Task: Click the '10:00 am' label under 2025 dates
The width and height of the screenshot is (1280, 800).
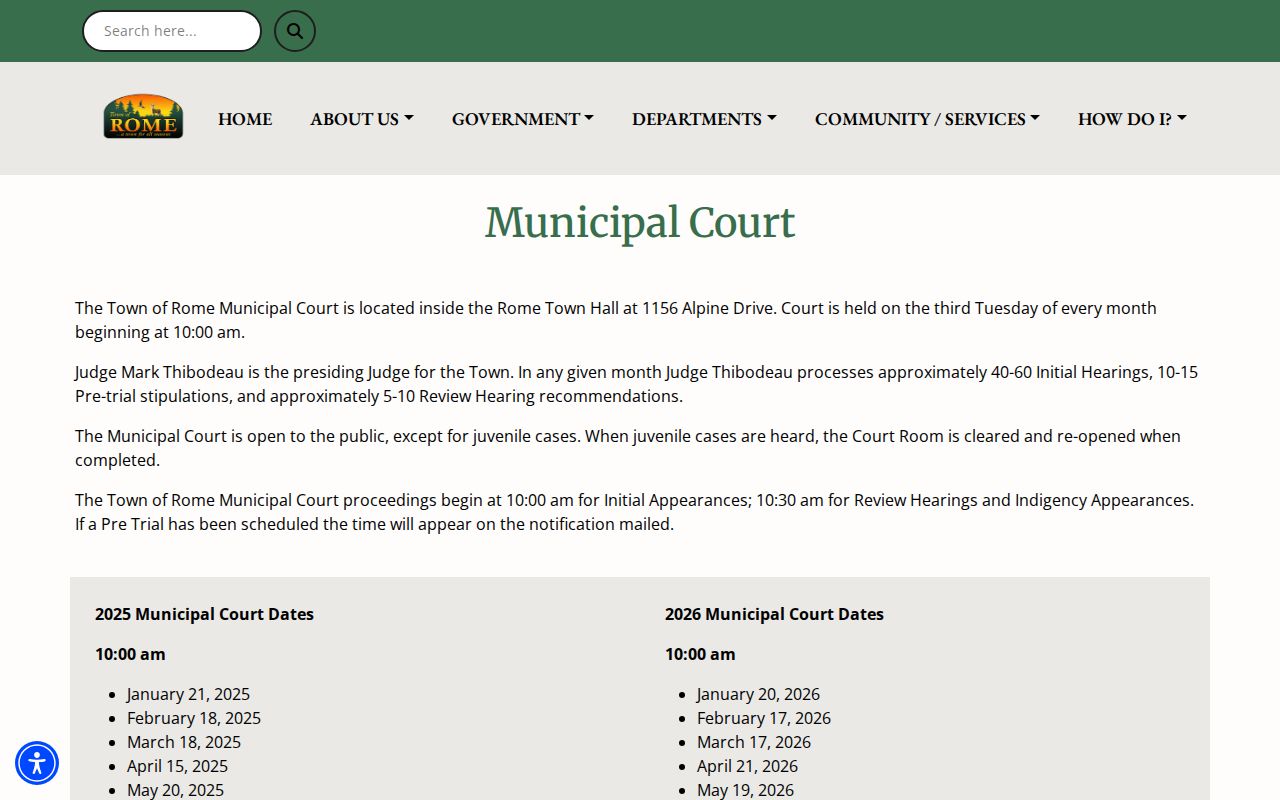Action: tap(130, 654)
